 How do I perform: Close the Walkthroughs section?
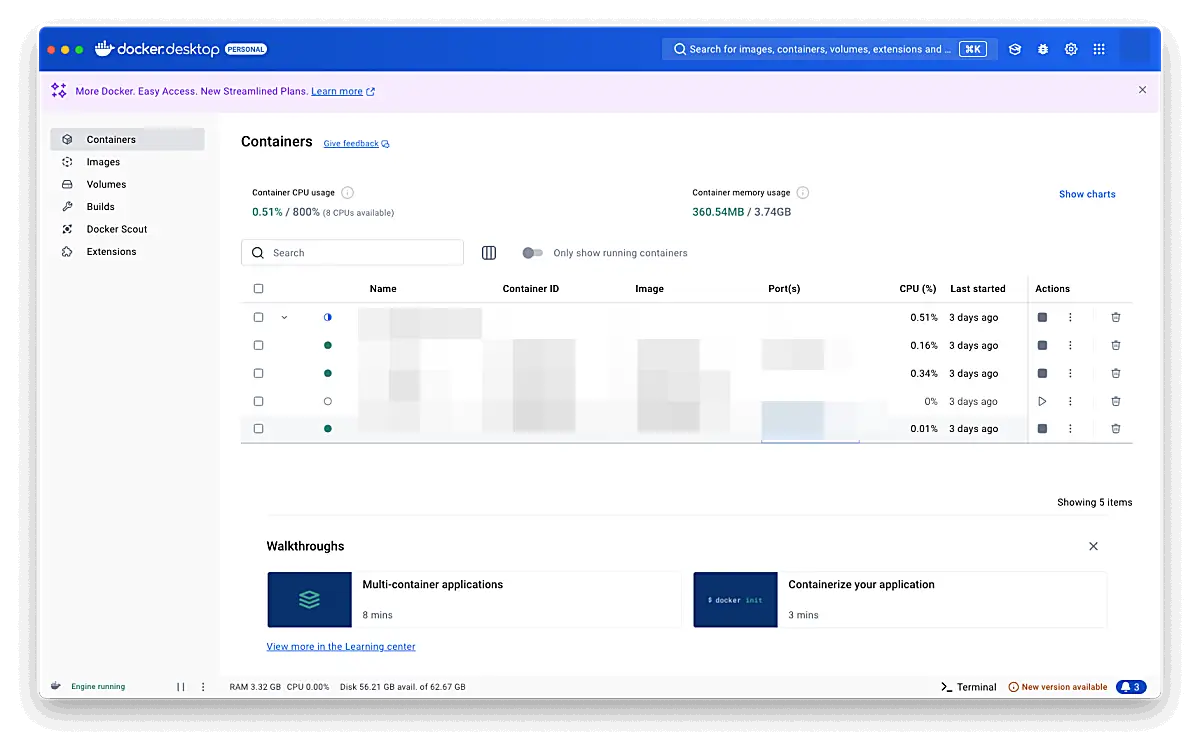[x=1093, y=546]
